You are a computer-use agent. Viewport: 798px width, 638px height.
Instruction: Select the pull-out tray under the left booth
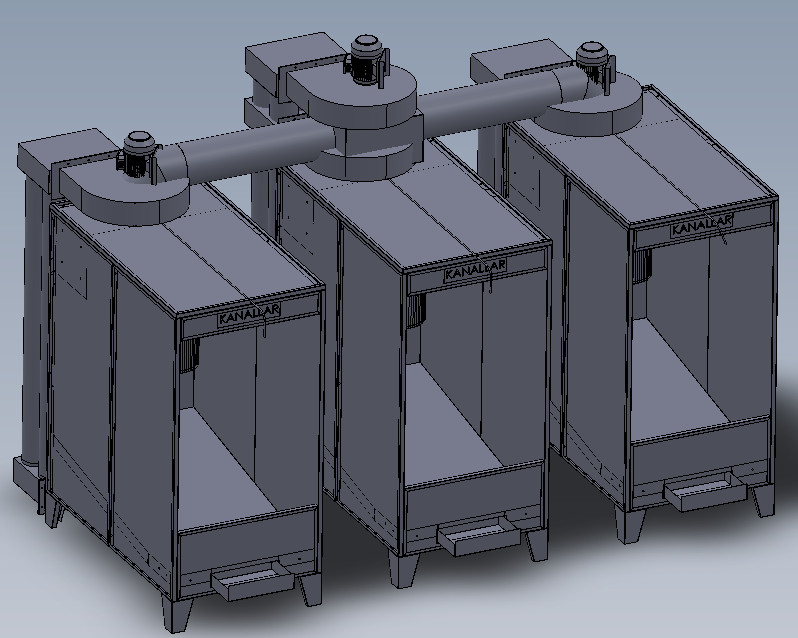coord(252,581)
